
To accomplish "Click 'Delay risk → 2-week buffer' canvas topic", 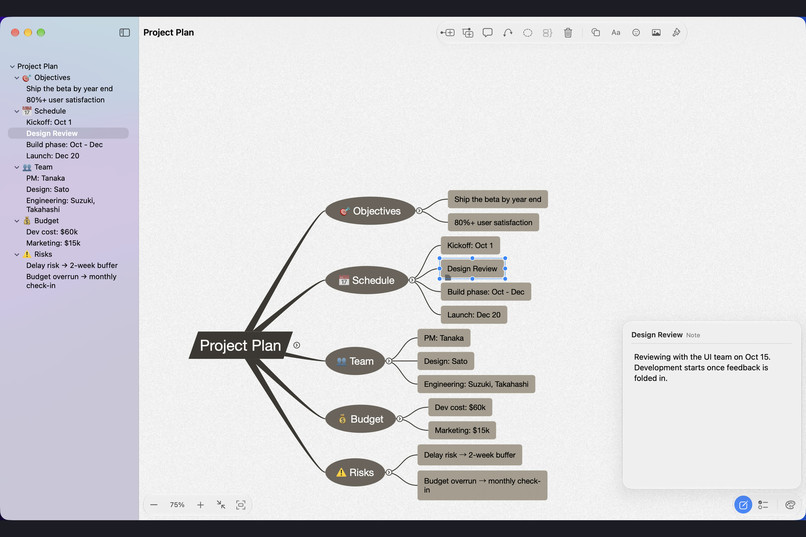I will [x=469, y=455].
